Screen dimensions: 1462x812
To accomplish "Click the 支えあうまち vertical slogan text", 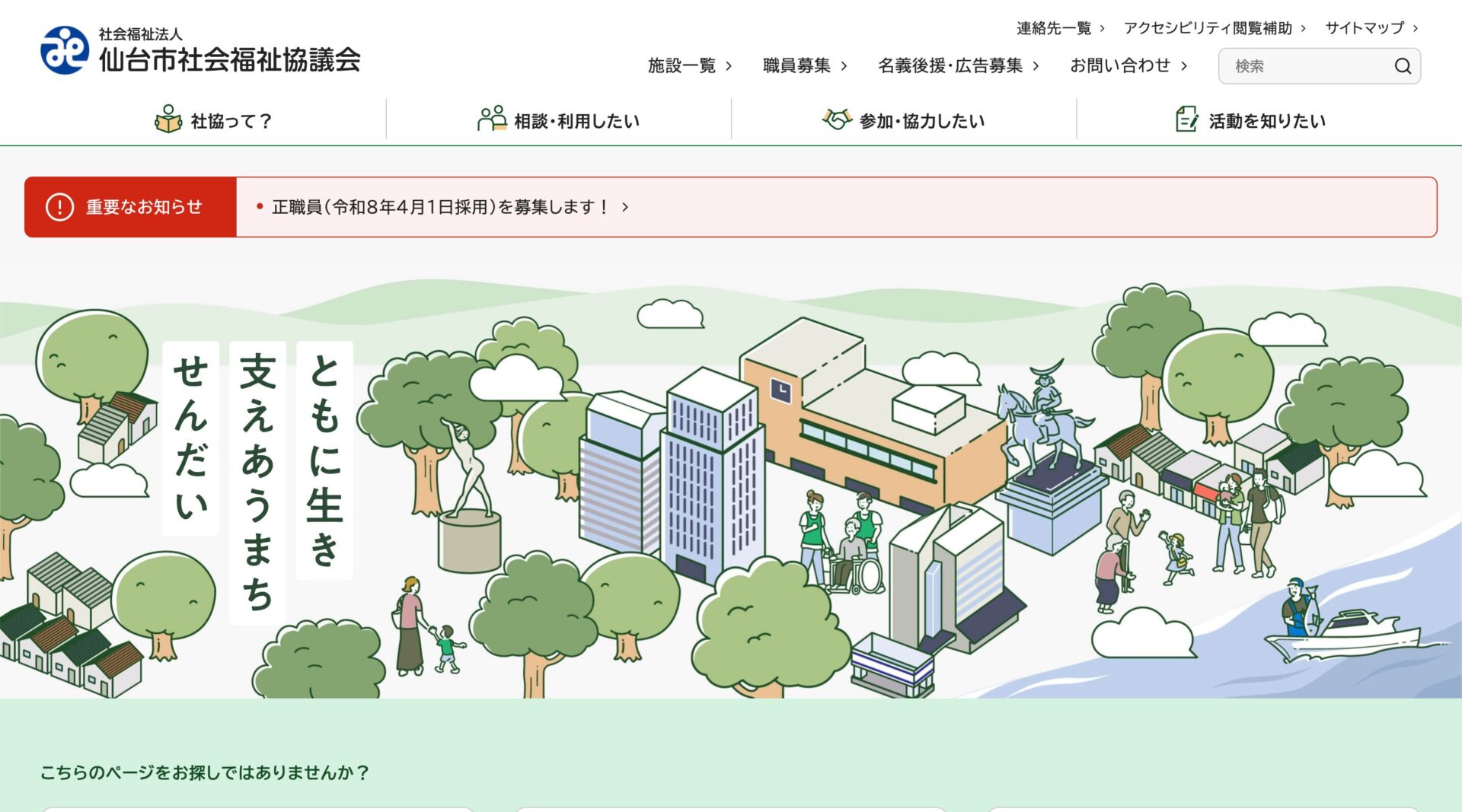I will click(257, 482).
